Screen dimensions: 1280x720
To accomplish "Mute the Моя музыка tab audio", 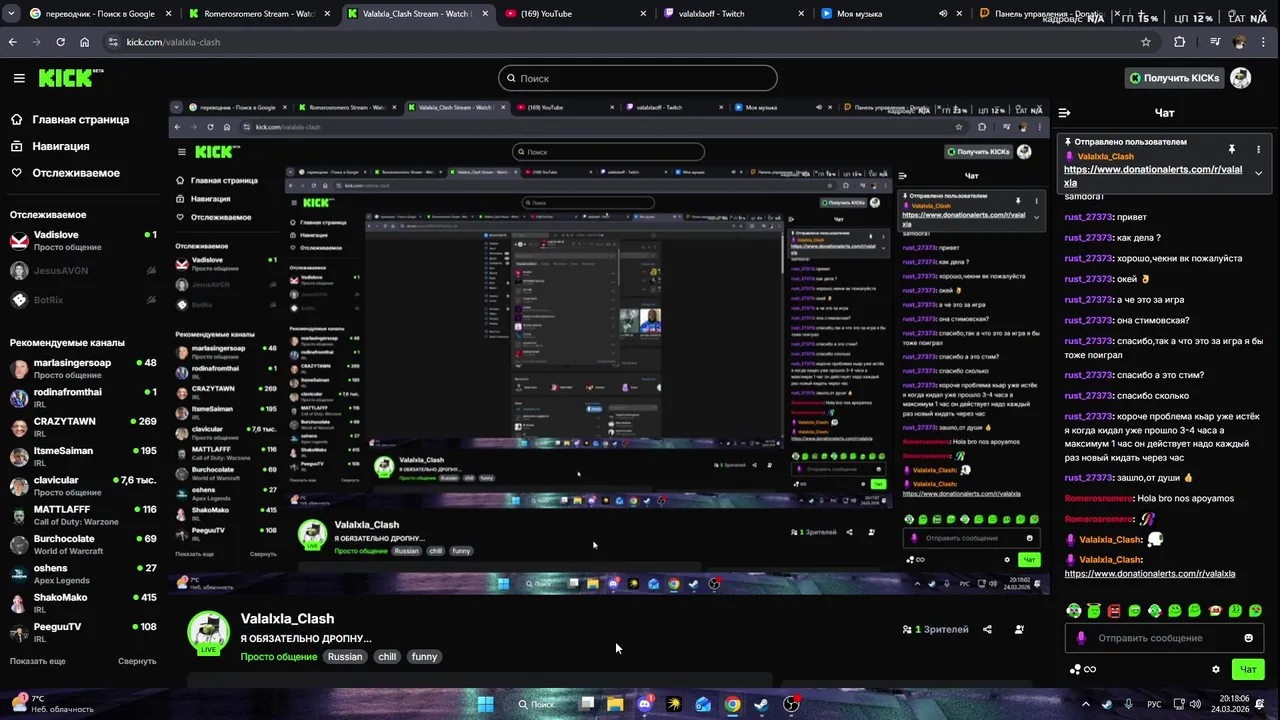I will coord(943,14).
